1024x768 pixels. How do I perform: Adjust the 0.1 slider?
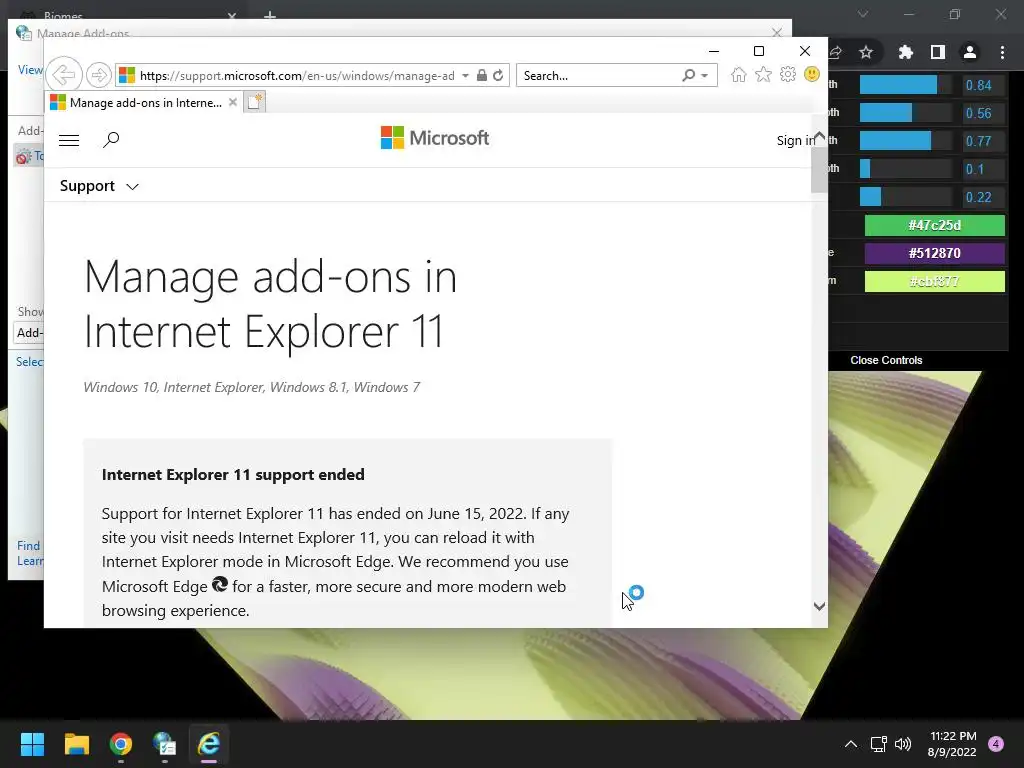[x=906, y=169]
